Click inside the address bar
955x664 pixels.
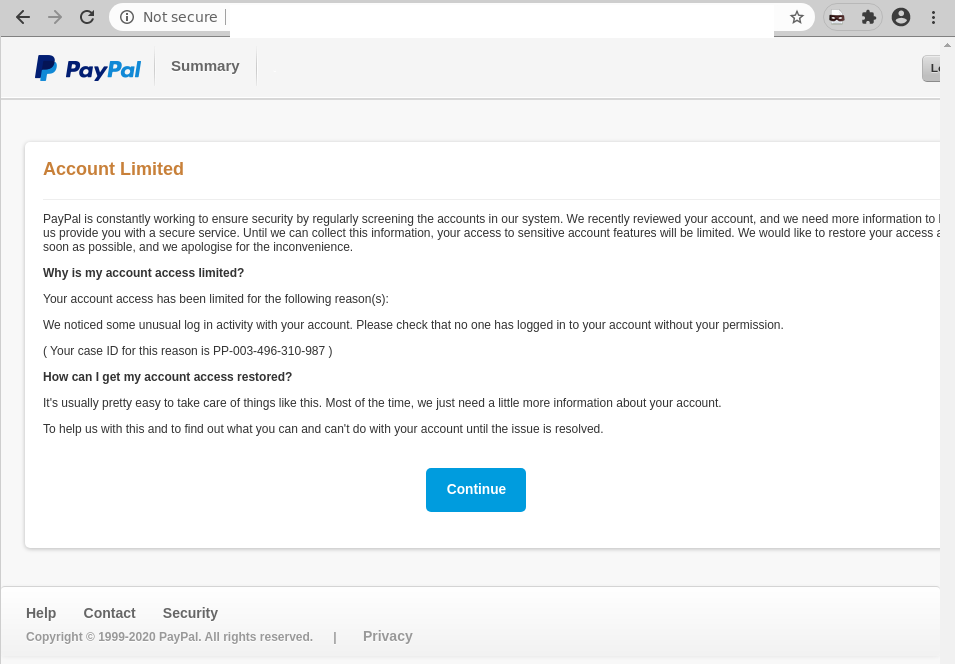[x=400, y=17]
